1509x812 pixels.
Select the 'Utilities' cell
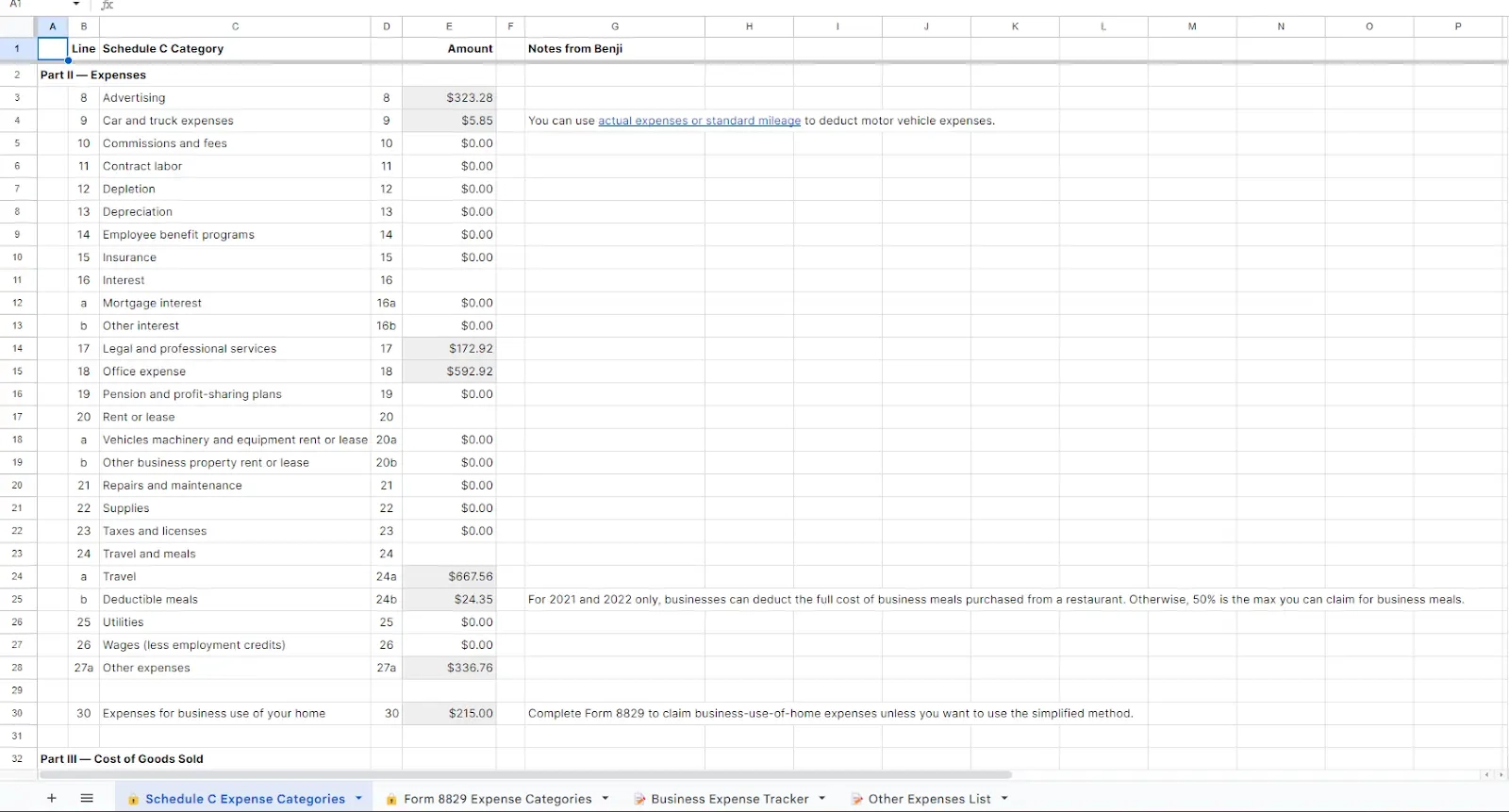235,621
